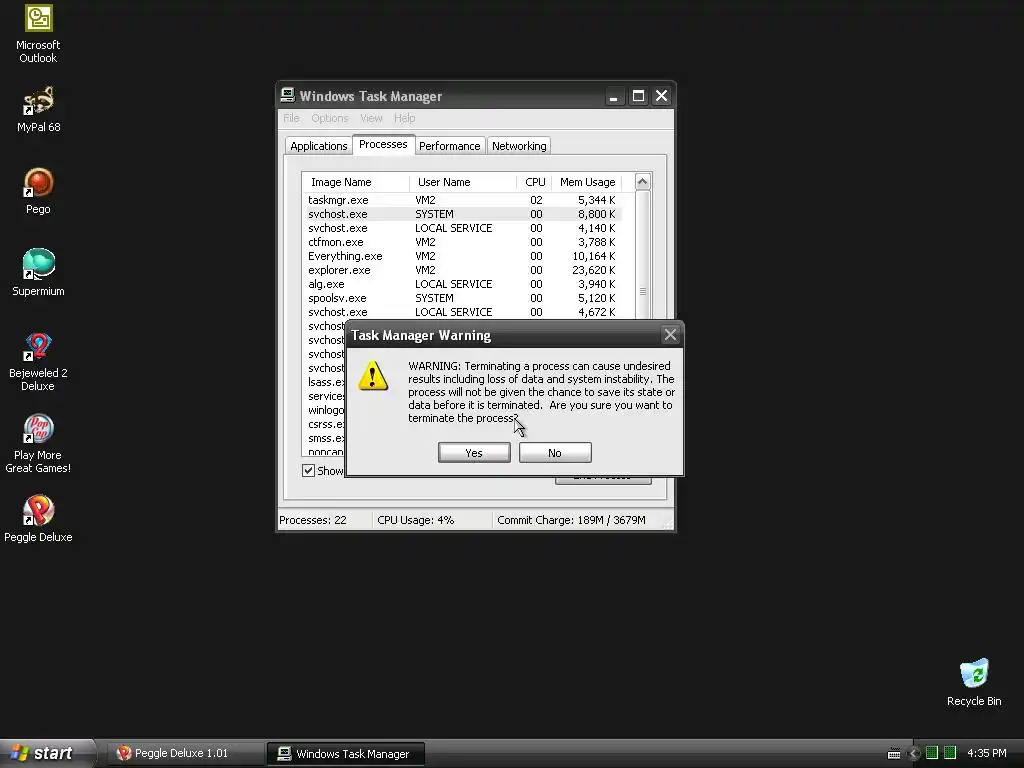Click the right green CPU tray icon

click(x=950, y=753)
